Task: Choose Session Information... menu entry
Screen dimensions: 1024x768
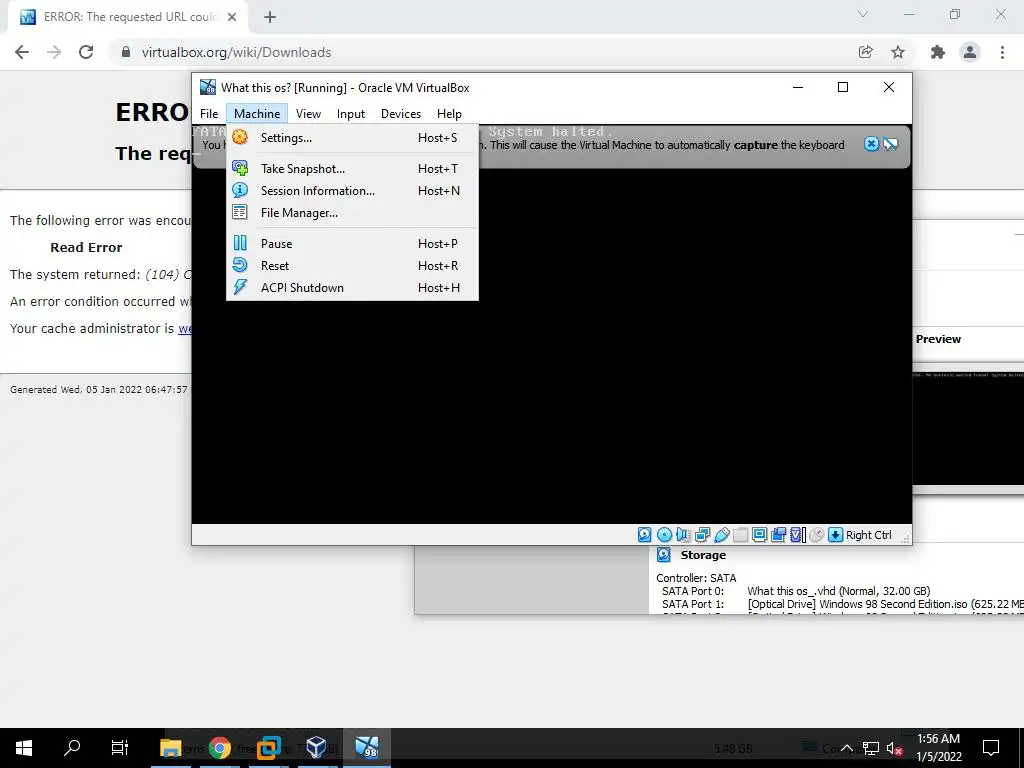Action: coord(352,190)
